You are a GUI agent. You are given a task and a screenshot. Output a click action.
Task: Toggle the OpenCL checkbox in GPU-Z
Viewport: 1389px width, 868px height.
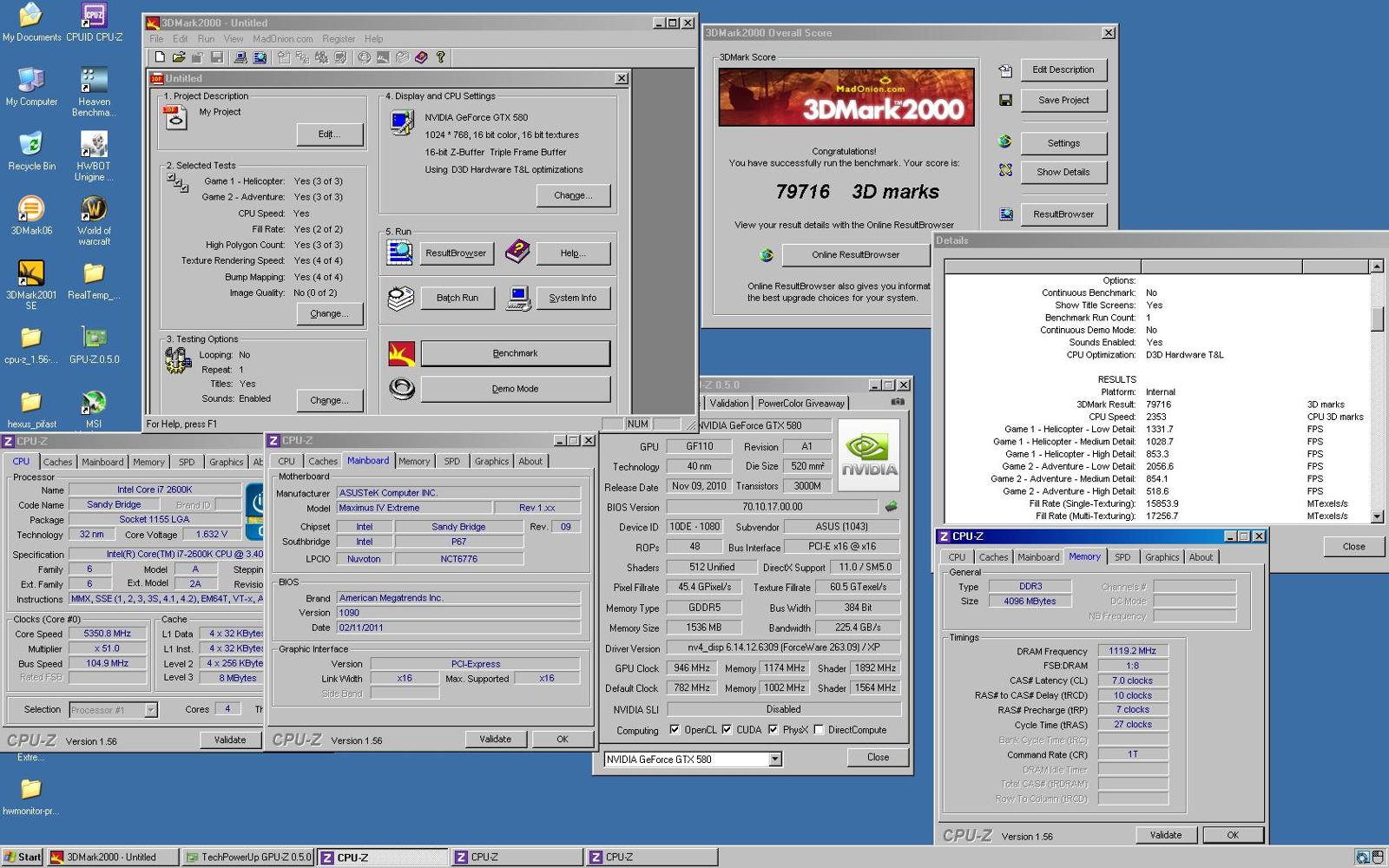tap(675, 730)
